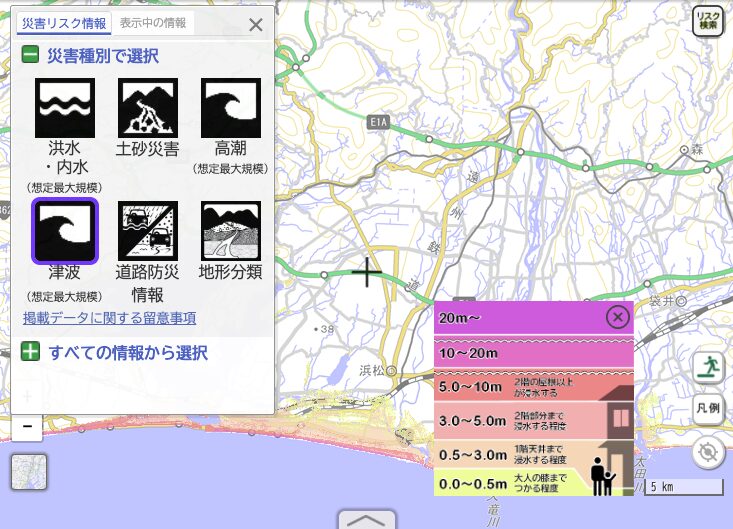Enable the 洪水・内水 flood hazard layer
This screenshot has width=733, height=529.
click(x=65, y=108)
